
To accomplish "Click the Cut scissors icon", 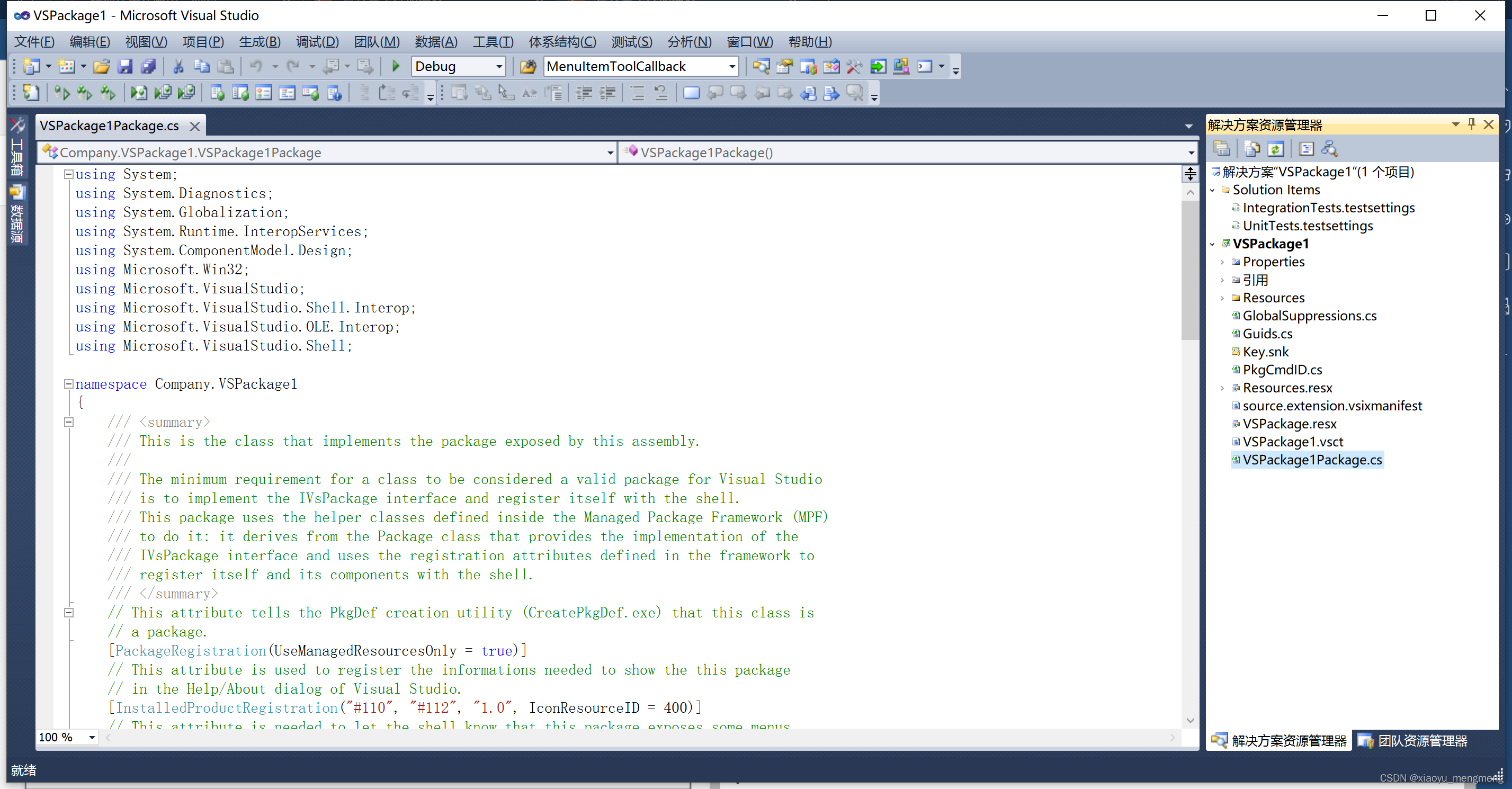I will [178, 66].
